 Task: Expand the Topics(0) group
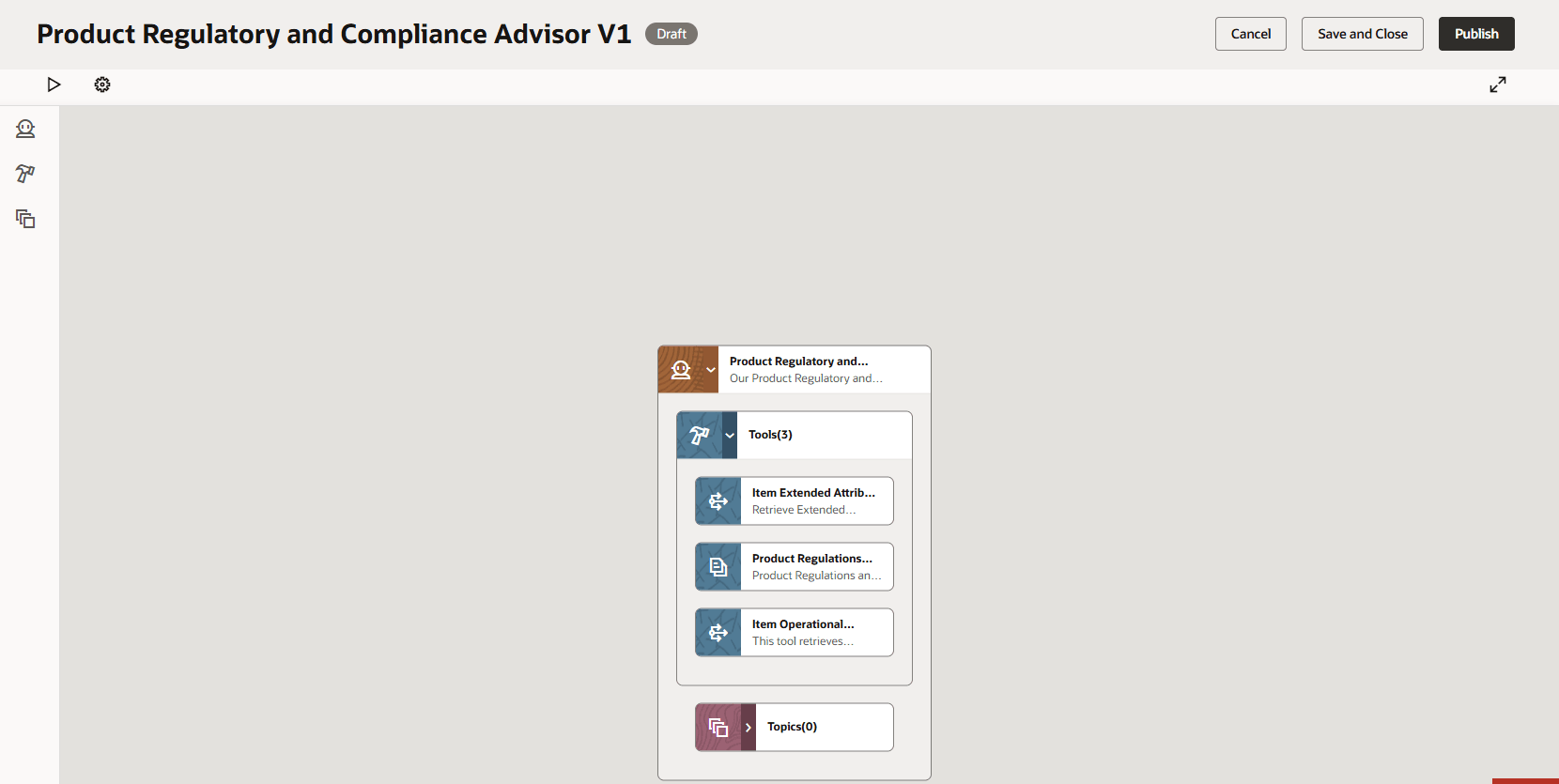749,728
